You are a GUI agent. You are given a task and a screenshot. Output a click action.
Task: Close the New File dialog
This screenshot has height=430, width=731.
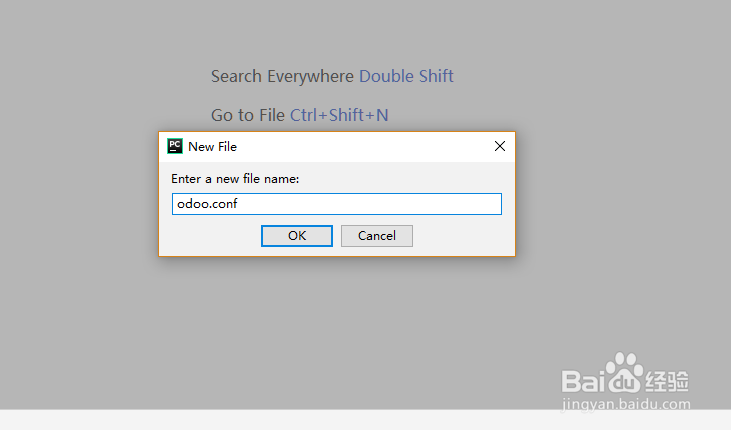click(x=500, y=146)
